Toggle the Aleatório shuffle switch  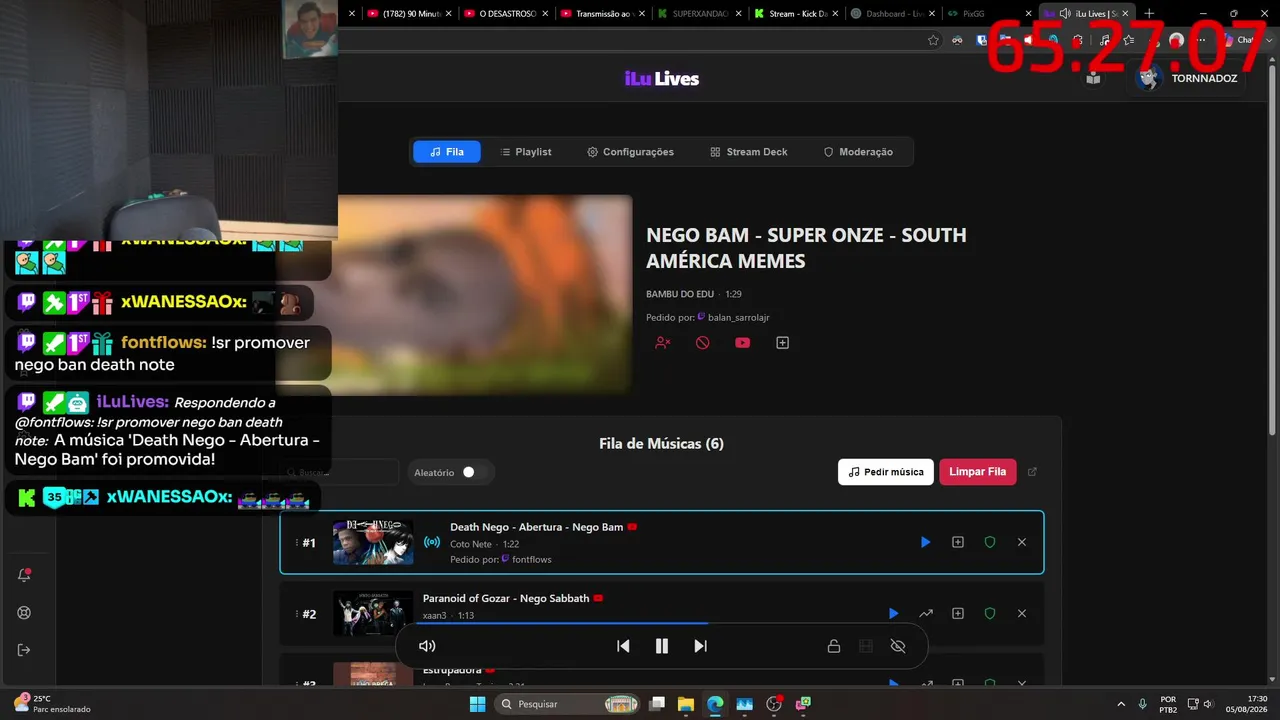click(x=474, y=472)
